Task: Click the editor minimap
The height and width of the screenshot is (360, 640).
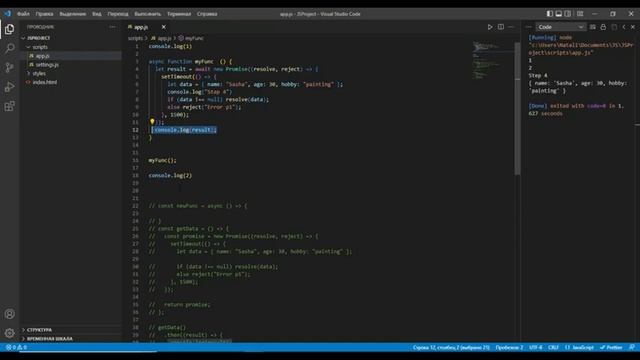Action: point(493,60)
